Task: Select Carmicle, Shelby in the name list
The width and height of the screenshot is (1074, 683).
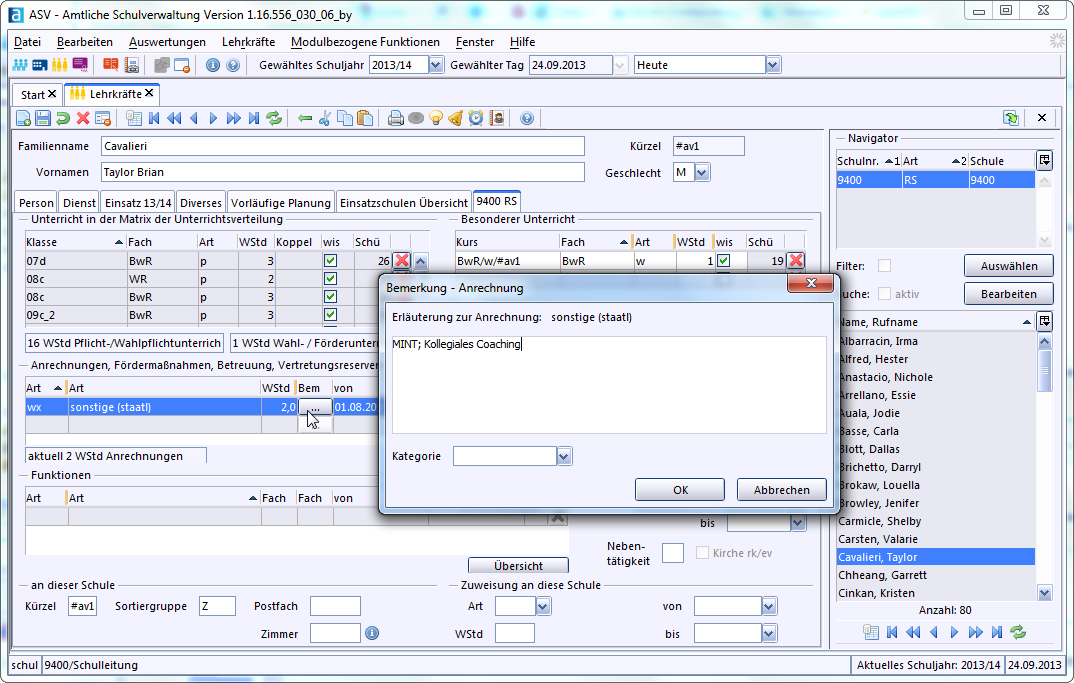Action: pyautogui.click(x=936, y=521)
